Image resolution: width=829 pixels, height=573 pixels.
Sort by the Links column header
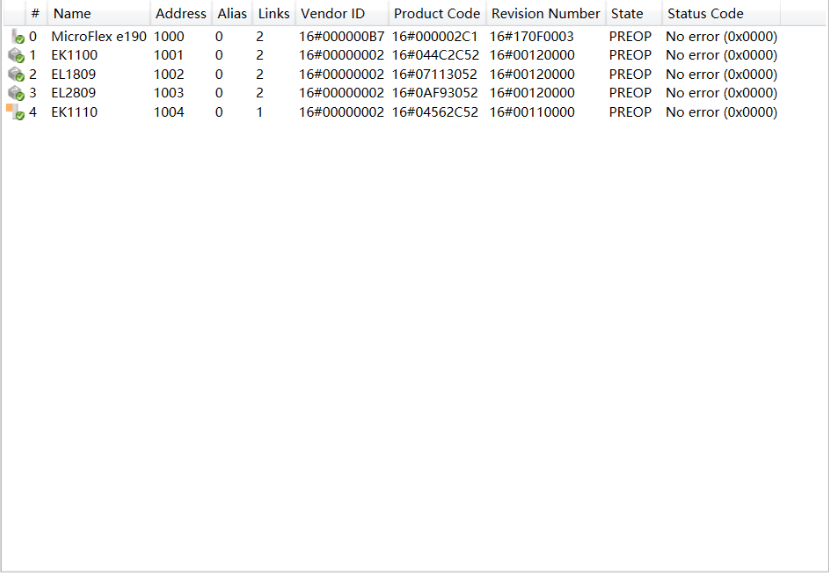(x=273, y=13)
